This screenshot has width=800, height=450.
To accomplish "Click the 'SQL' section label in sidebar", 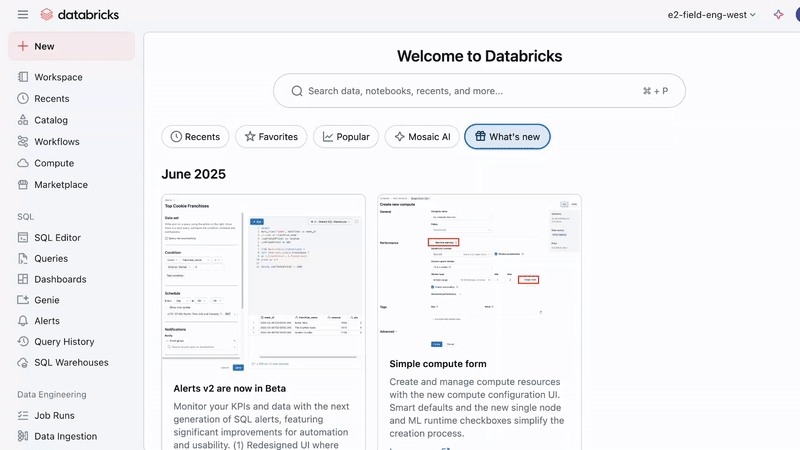I will (x=26, y=217).
